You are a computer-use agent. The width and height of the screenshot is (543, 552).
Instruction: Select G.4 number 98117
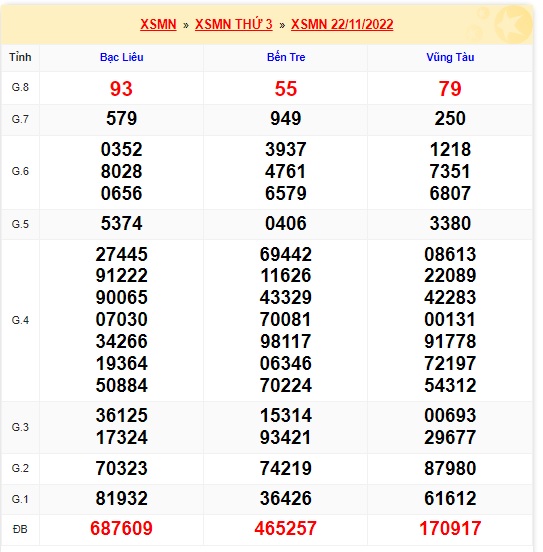(286, 341)
